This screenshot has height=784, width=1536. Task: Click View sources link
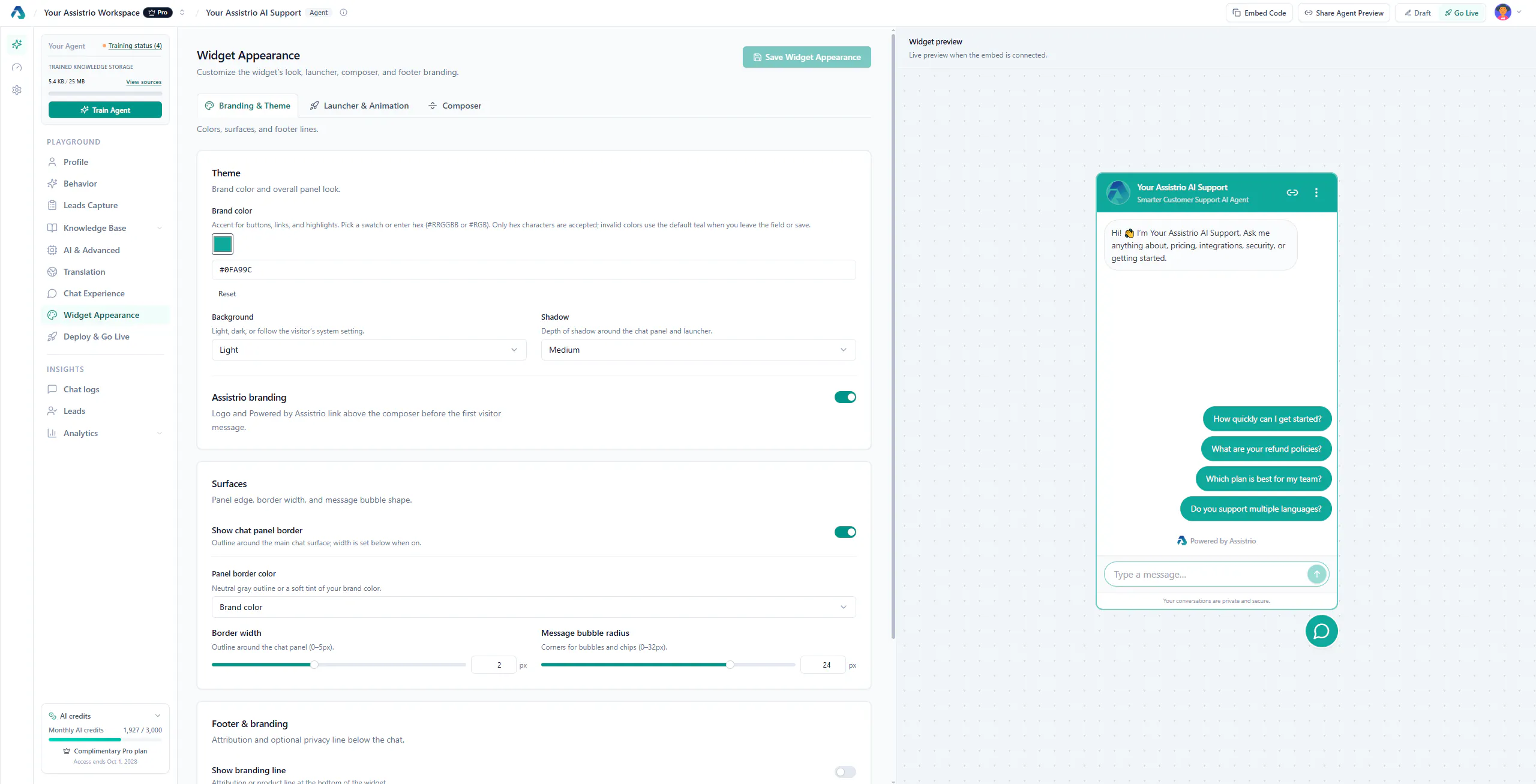pos(143,82)
